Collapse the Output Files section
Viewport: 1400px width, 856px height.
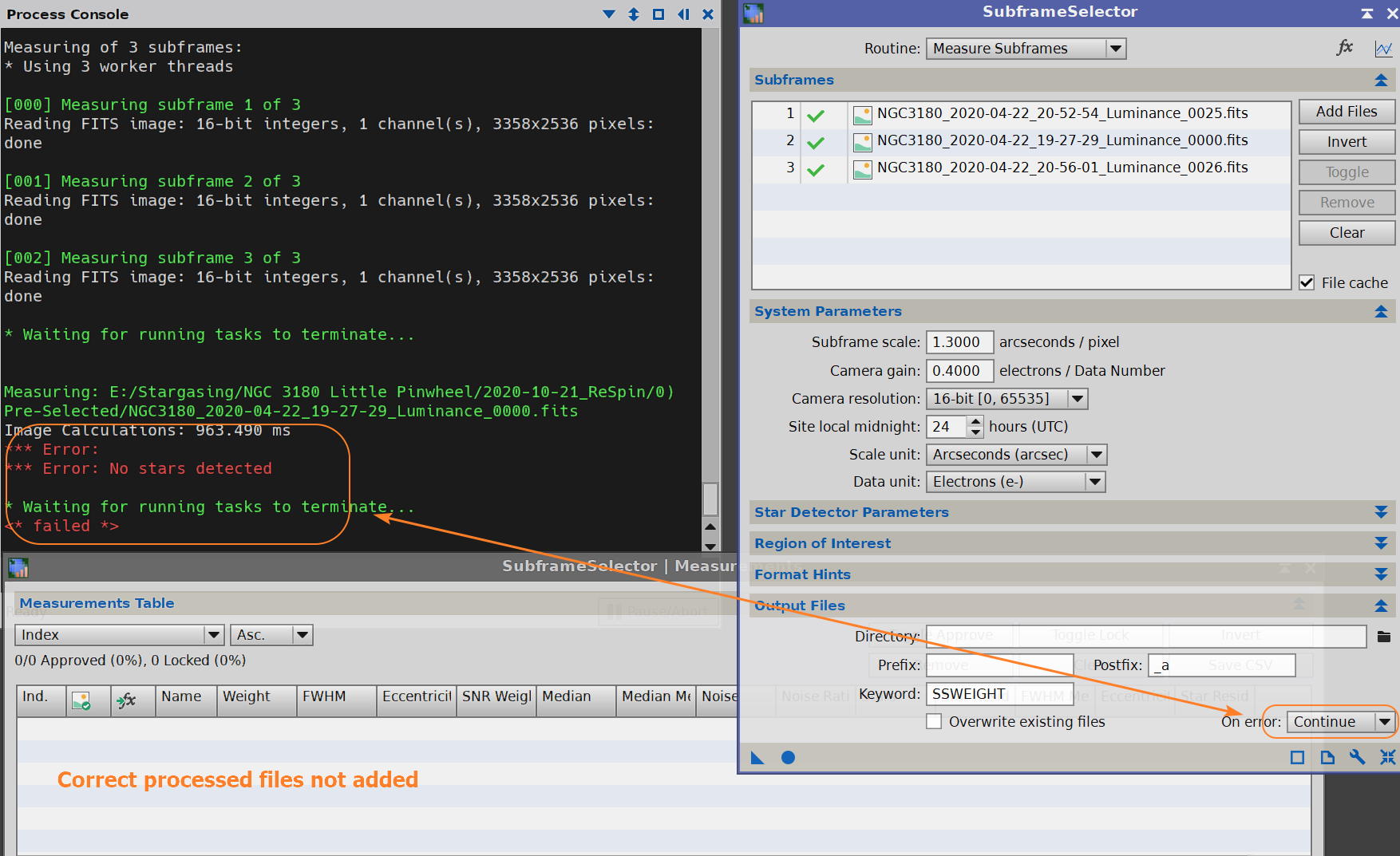(x=1381, y=606)
